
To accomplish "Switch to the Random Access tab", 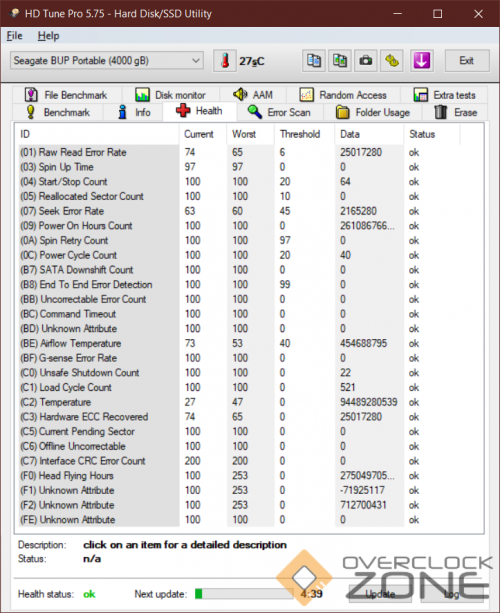I will pyautogui.click(x=343, y=95).
